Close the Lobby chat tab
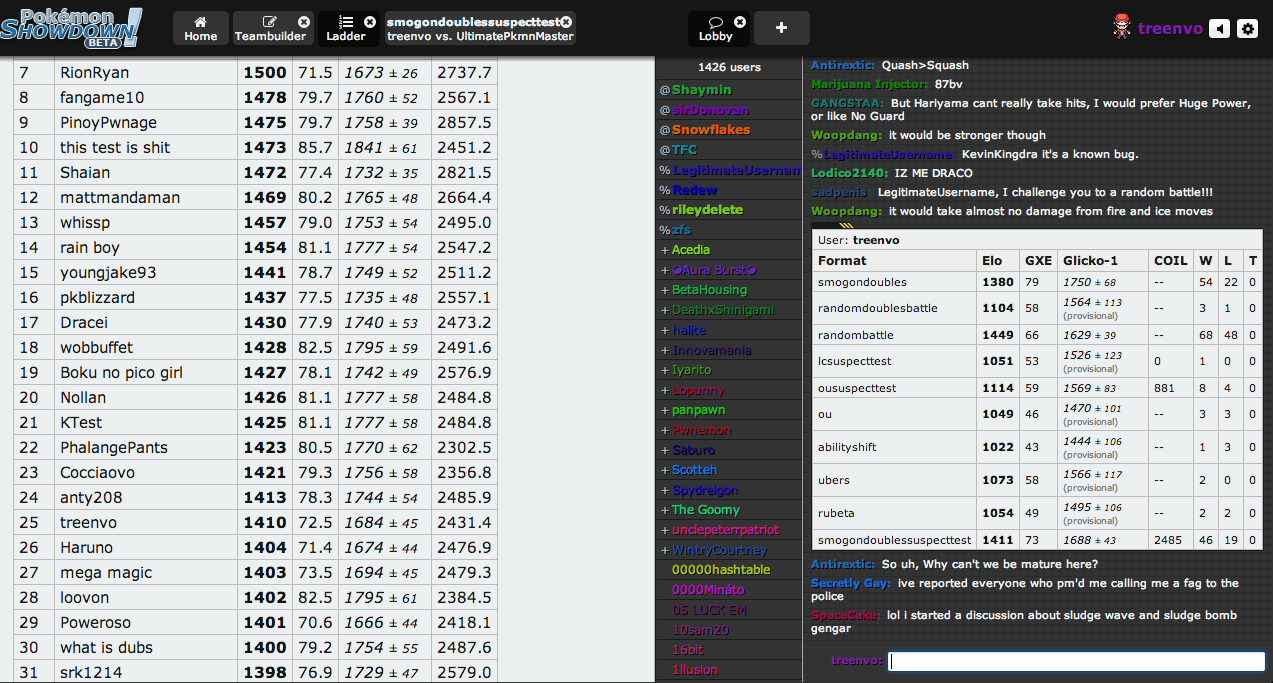Viewport: 1273px width, 683px height. pyautogui.click(x=740, y=22)
